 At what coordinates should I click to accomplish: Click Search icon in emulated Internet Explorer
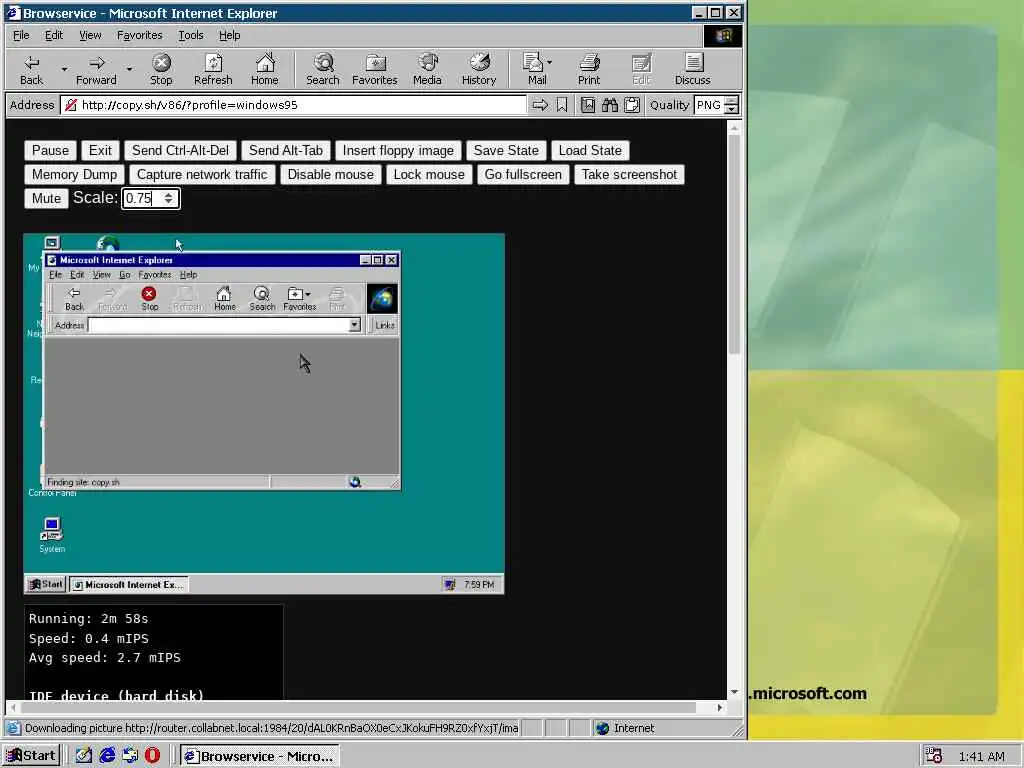coord(262,298)
